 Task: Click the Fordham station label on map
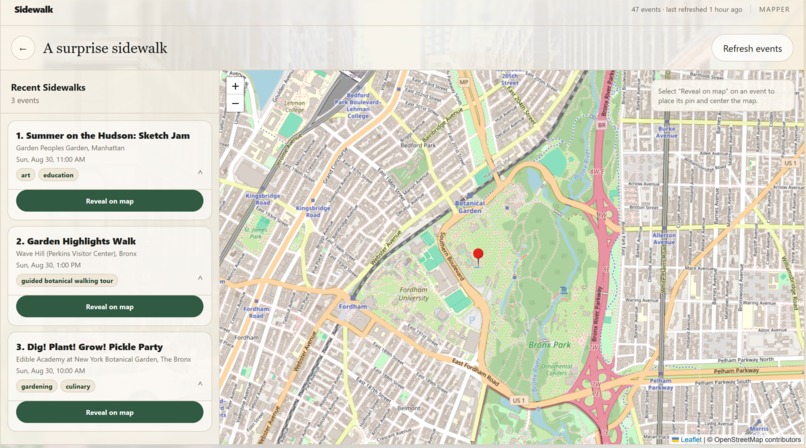[x=353, y=307]
